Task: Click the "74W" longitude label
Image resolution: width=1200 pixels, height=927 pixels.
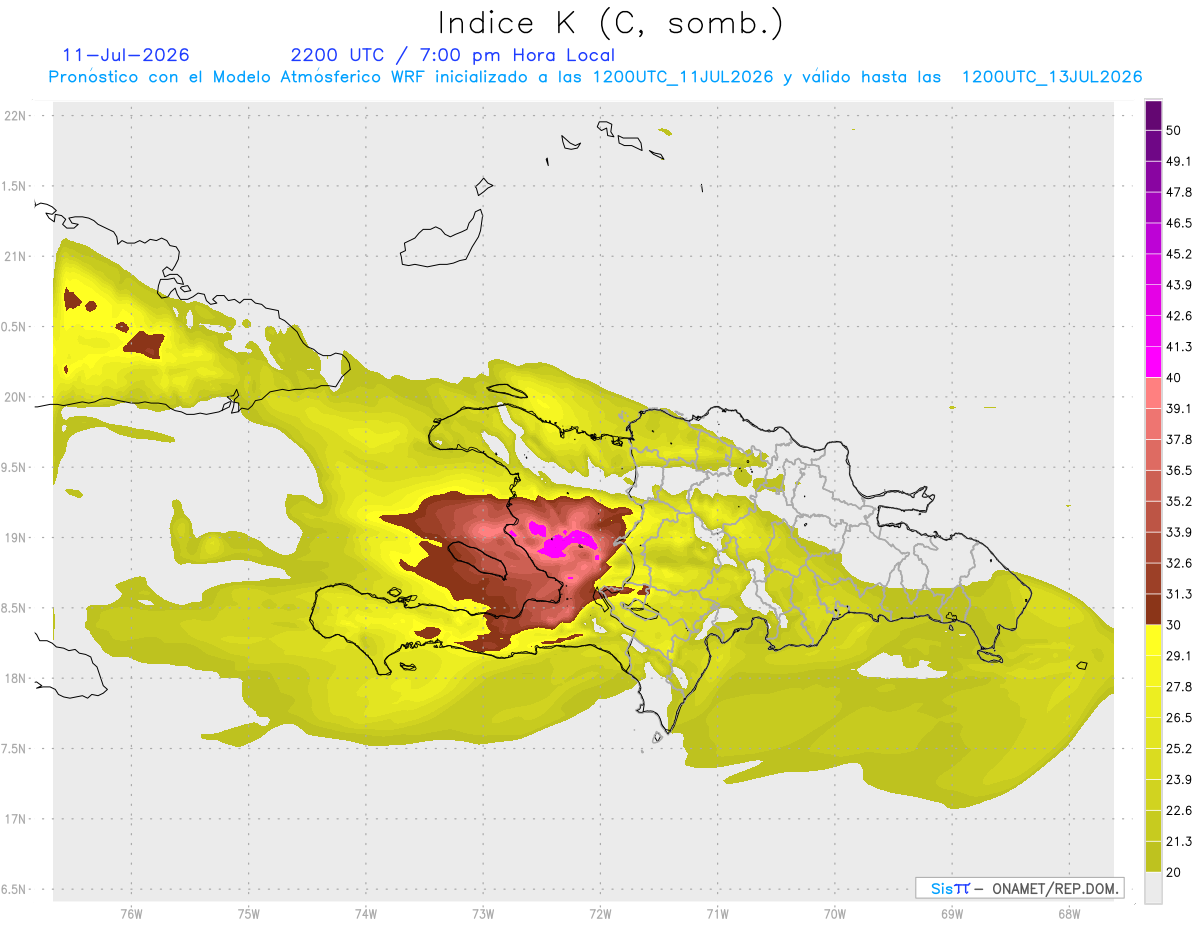Action: pos(366,913)
